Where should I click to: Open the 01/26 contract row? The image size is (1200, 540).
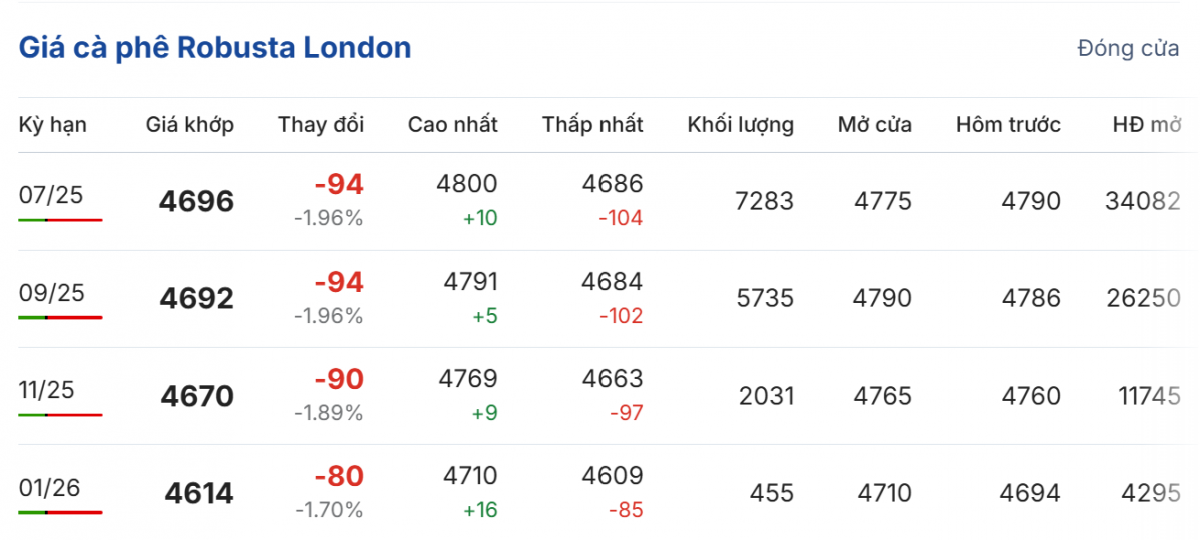[x=51, y=487]
